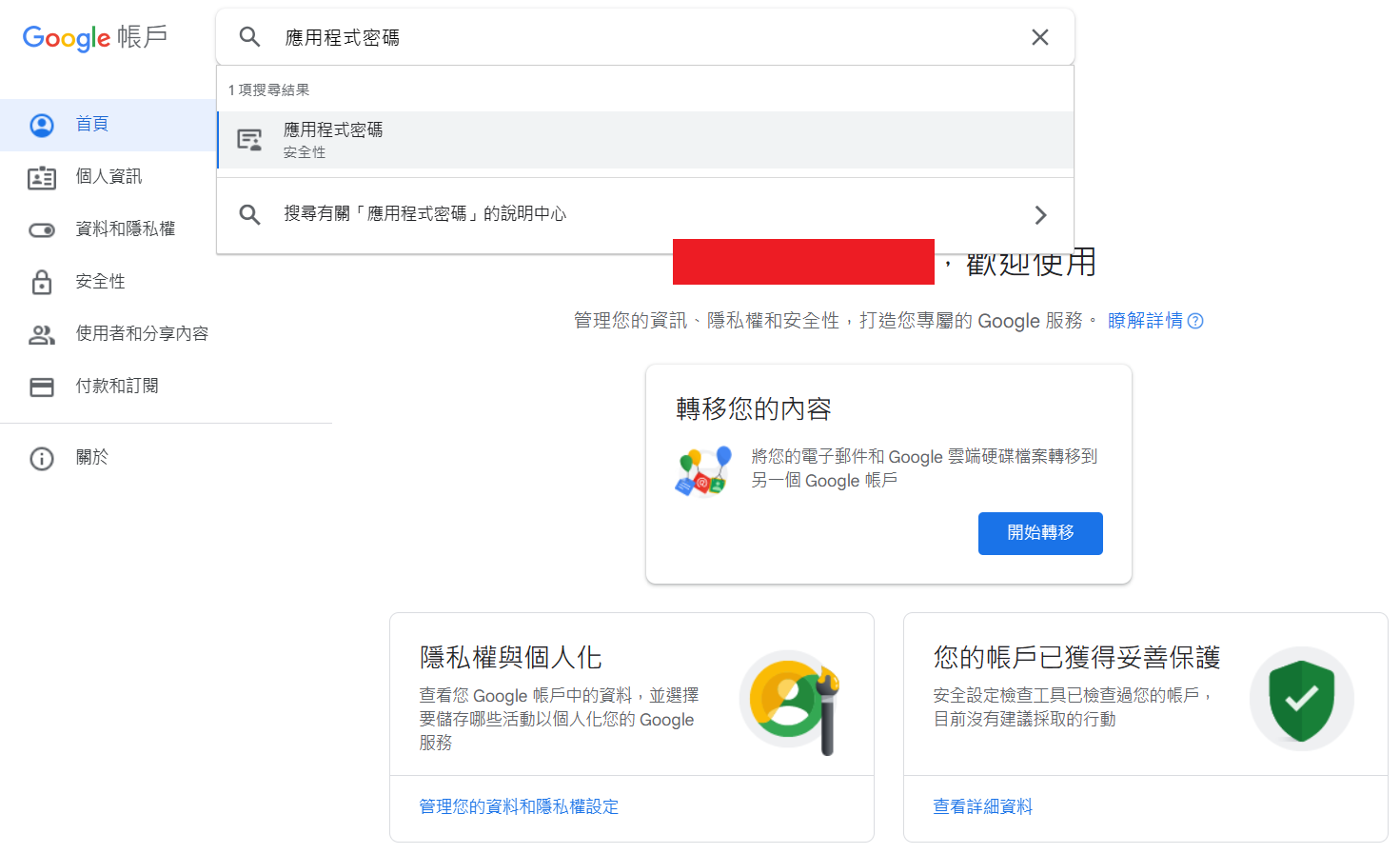Click the magnifying glass search icon
Screen dimensions: 1400x854
pyautogui.click(x=249, y=36)
